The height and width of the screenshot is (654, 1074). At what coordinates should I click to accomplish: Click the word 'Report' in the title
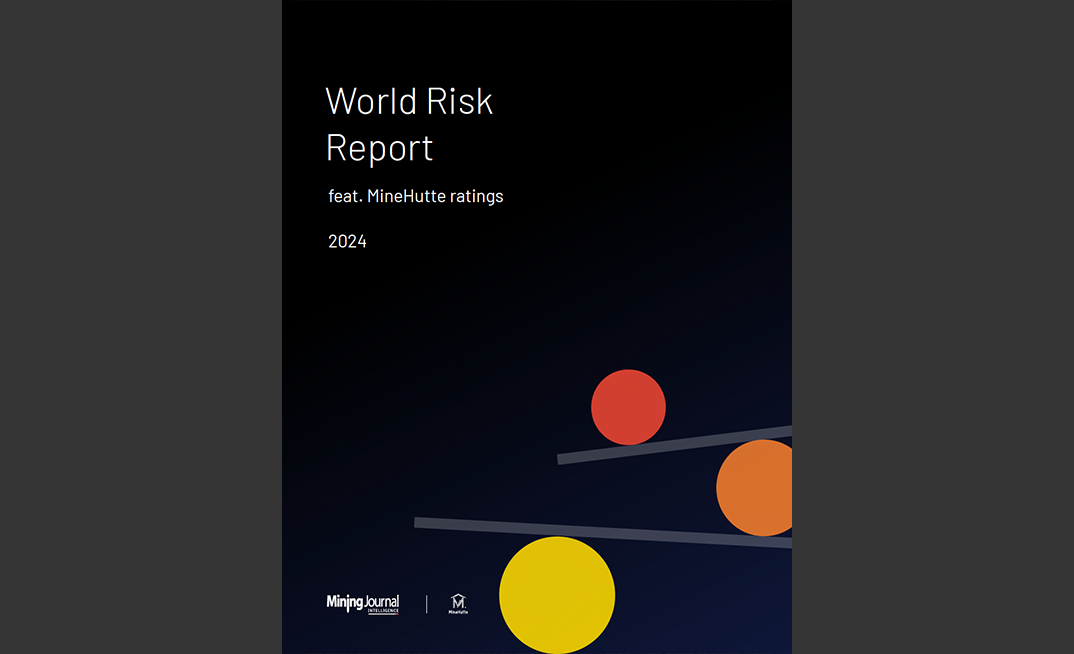(x=379, y=147)
